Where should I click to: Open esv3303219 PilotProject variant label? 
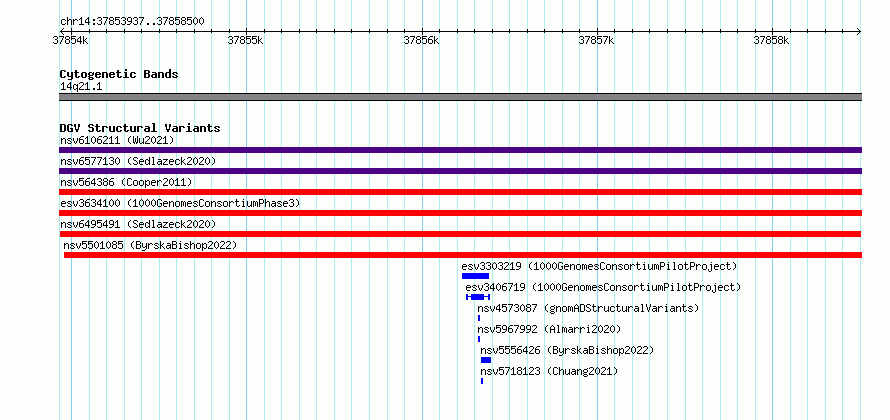point(599,266)
